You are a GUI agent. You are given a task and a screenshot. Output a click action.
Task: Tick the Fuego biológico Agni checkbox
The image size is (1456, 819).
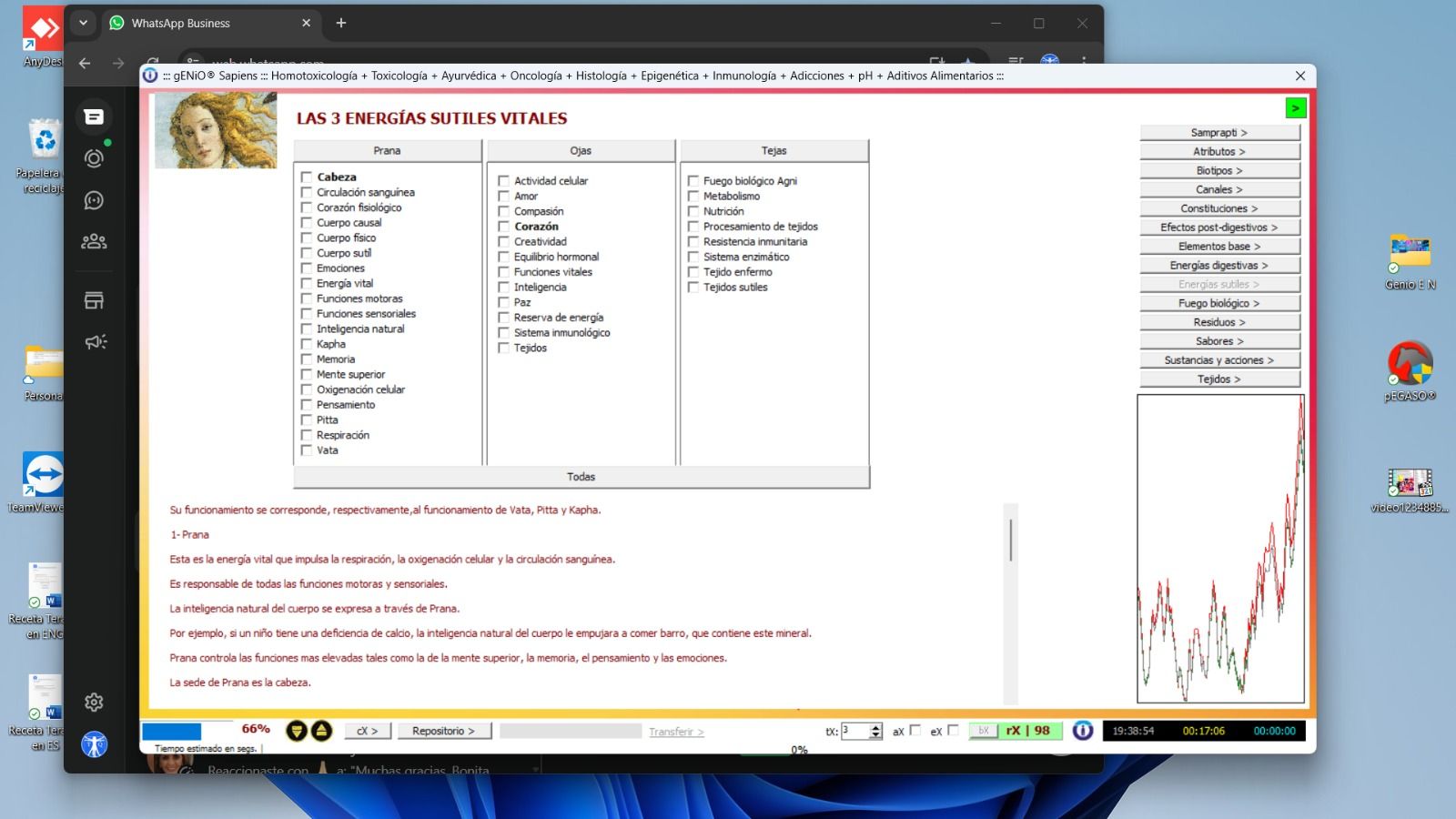tap(693, 181)
